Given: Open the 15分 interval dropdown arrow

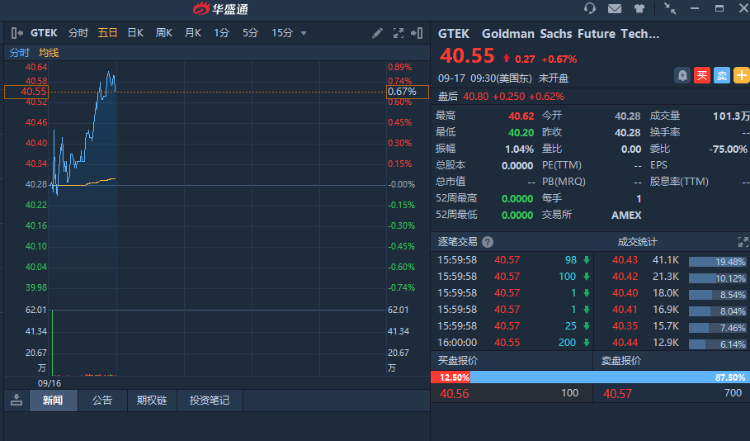Looking at the screenshot, I should 304,33.
